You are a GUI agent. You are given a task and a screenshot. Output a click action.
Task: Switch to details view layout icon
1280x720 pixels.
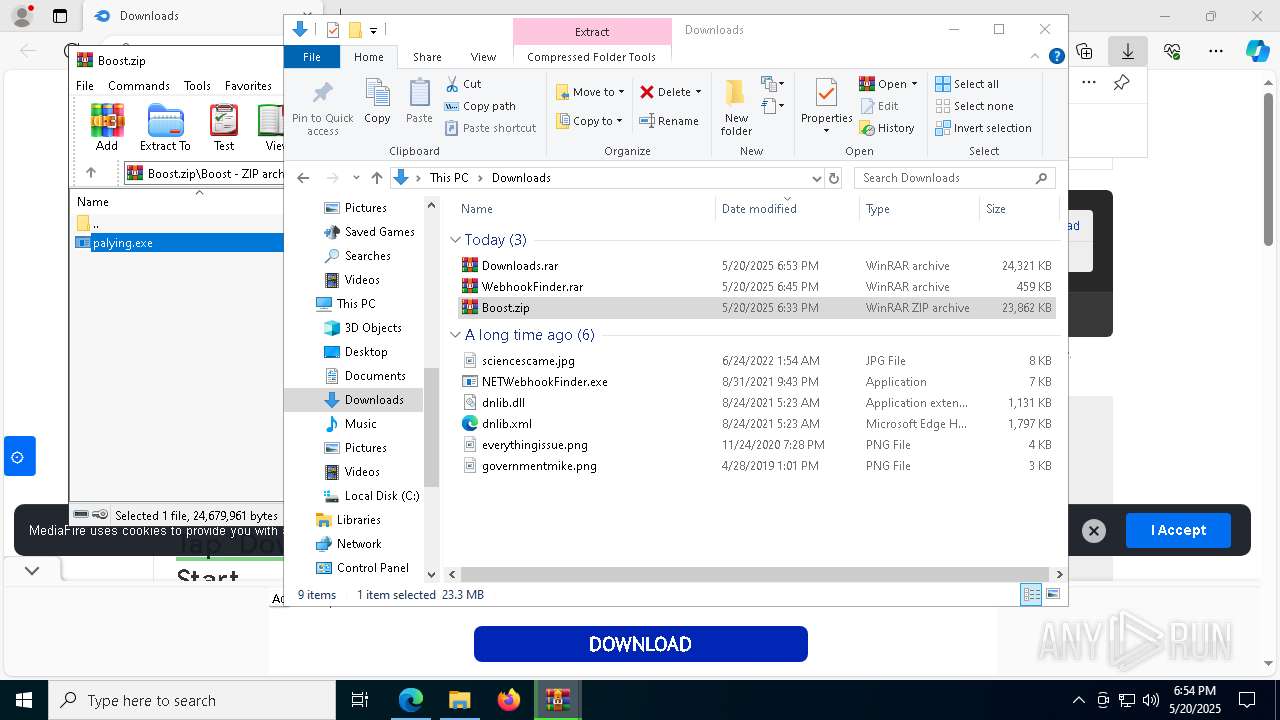point(1031,594)
